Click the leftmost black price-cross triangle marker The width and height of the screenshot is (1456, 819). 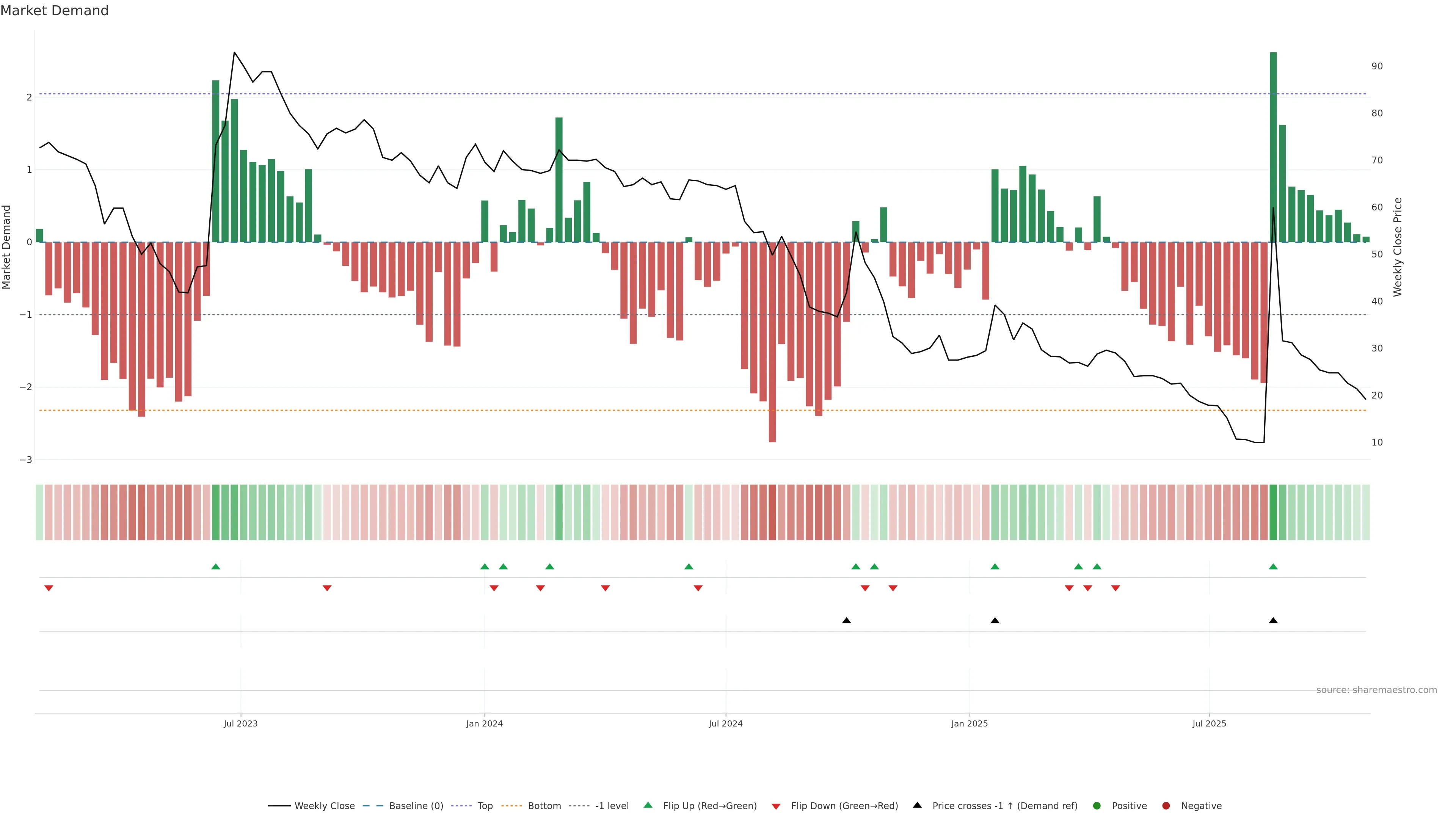point(846,621)
